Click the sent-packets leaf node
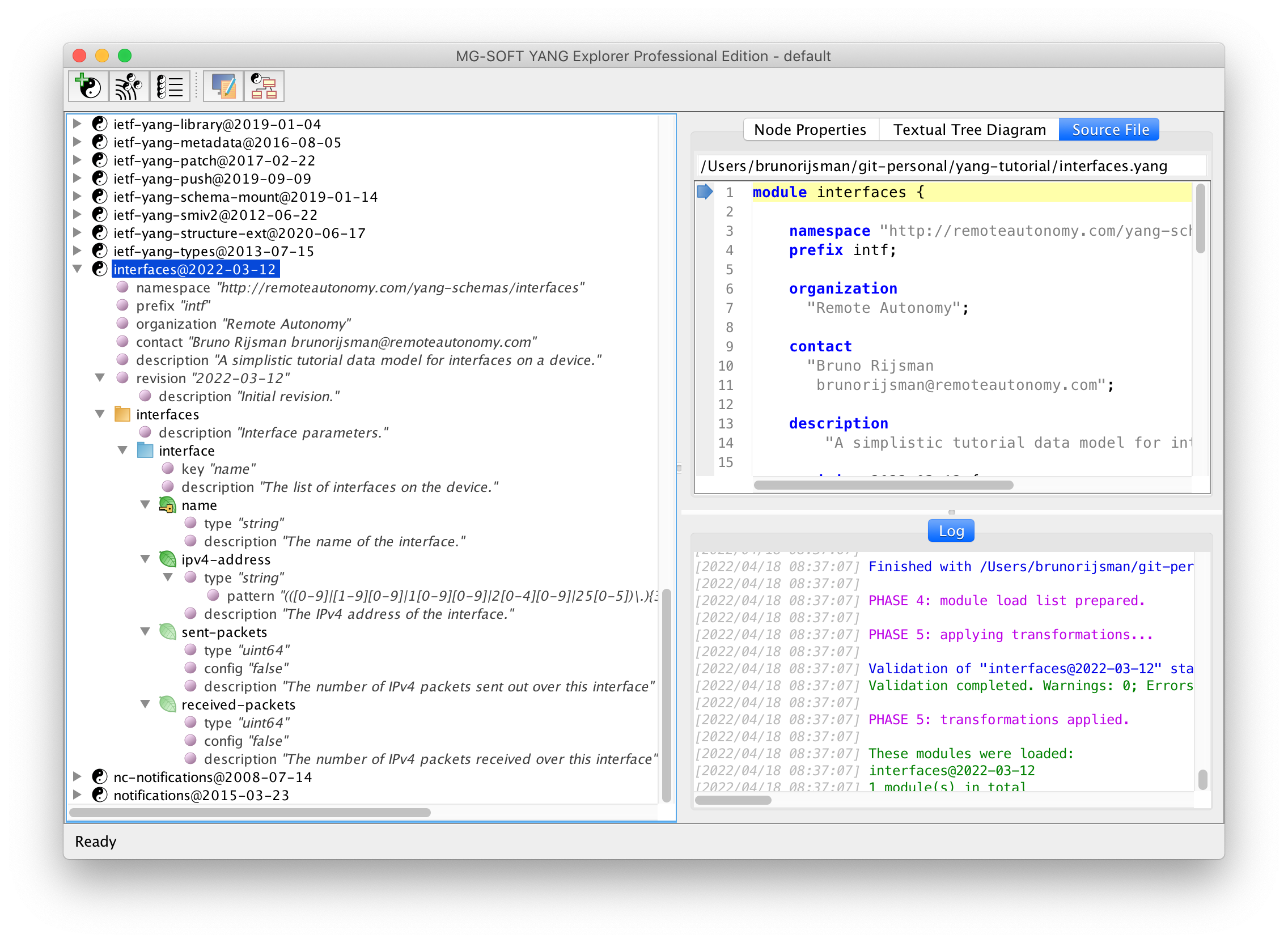The height and width of the screenshot is (943, 1288). [x=224, y=632]
